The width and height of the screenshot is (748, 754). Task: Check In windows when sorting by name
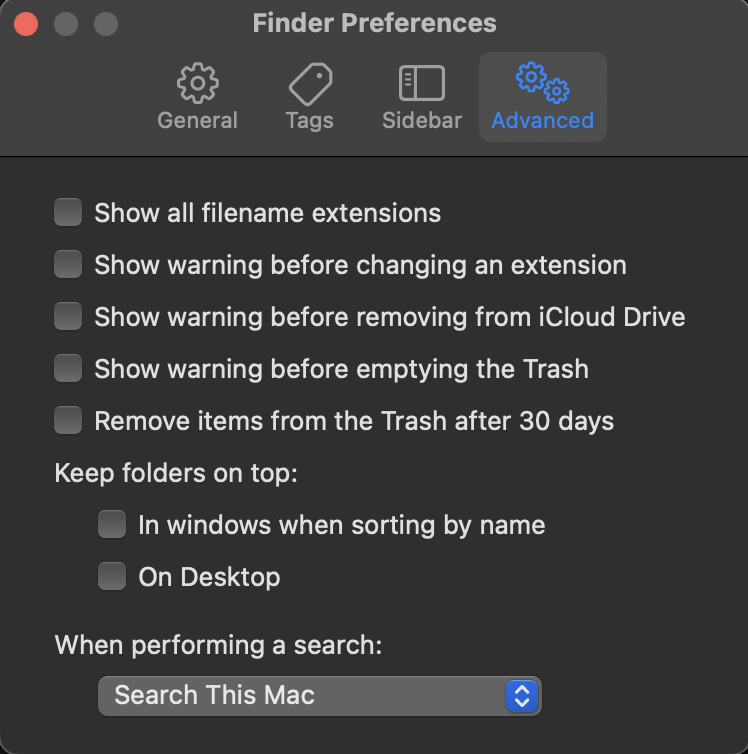pyautogui.click(x=112, y=524)
